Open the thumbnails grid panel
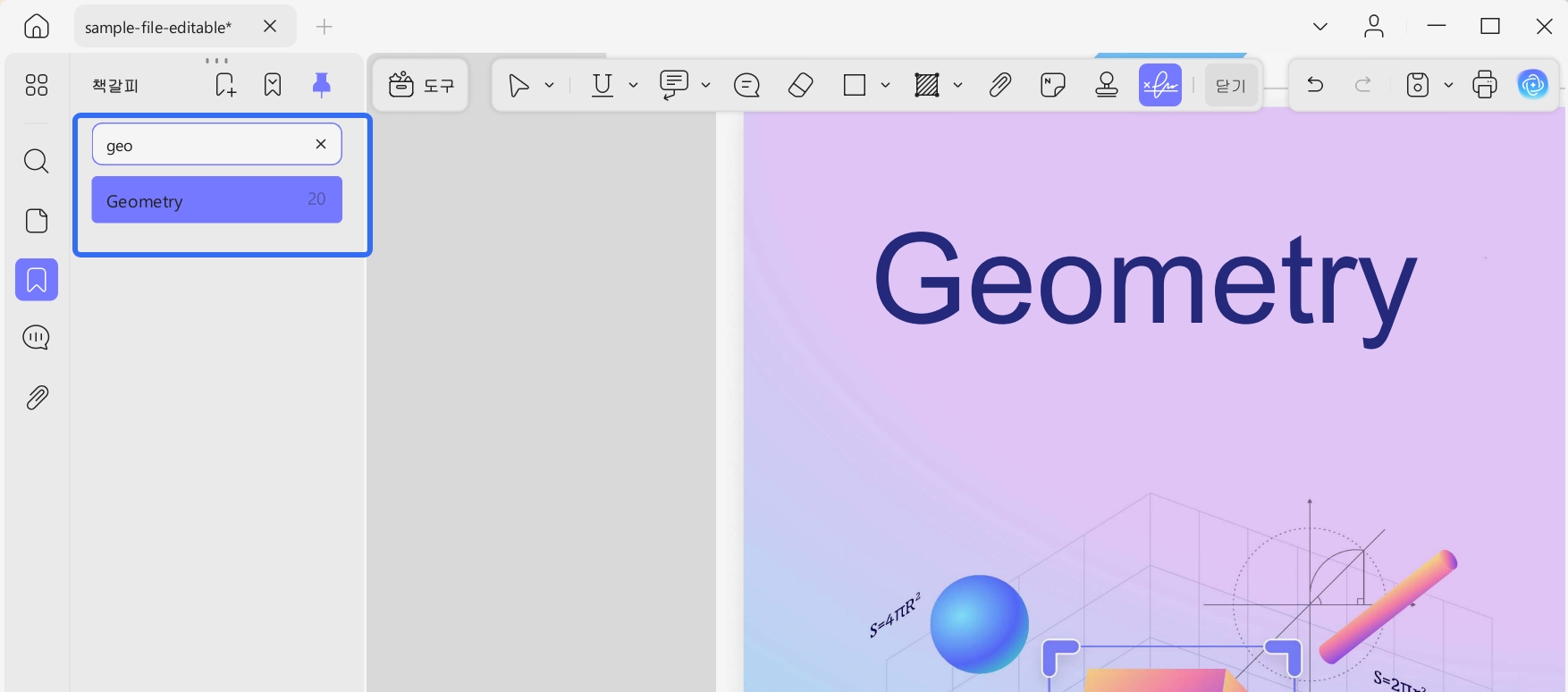 37,85
